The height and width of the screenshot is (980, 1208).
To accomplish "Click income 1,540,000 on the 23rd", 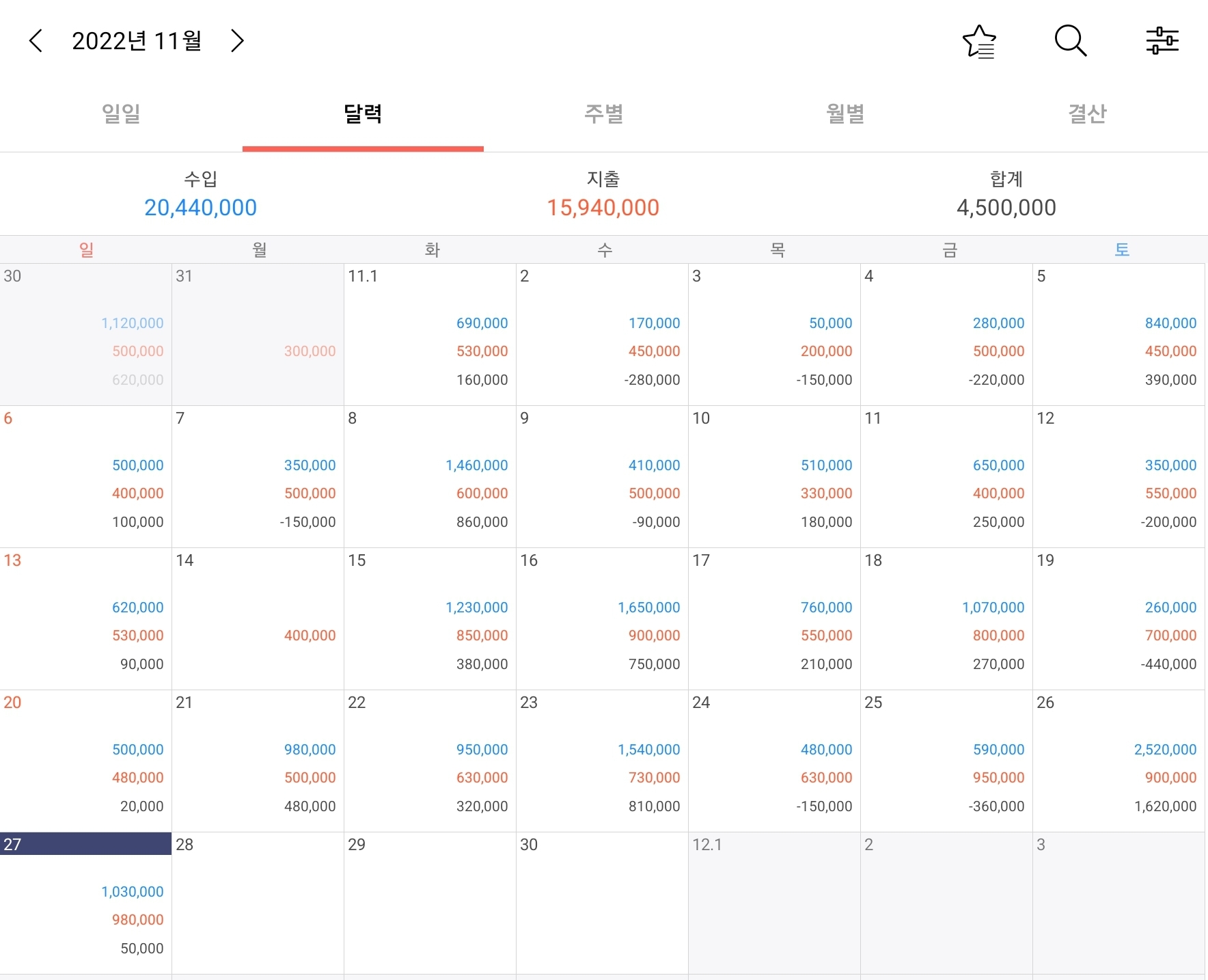I will click(649, 750).
